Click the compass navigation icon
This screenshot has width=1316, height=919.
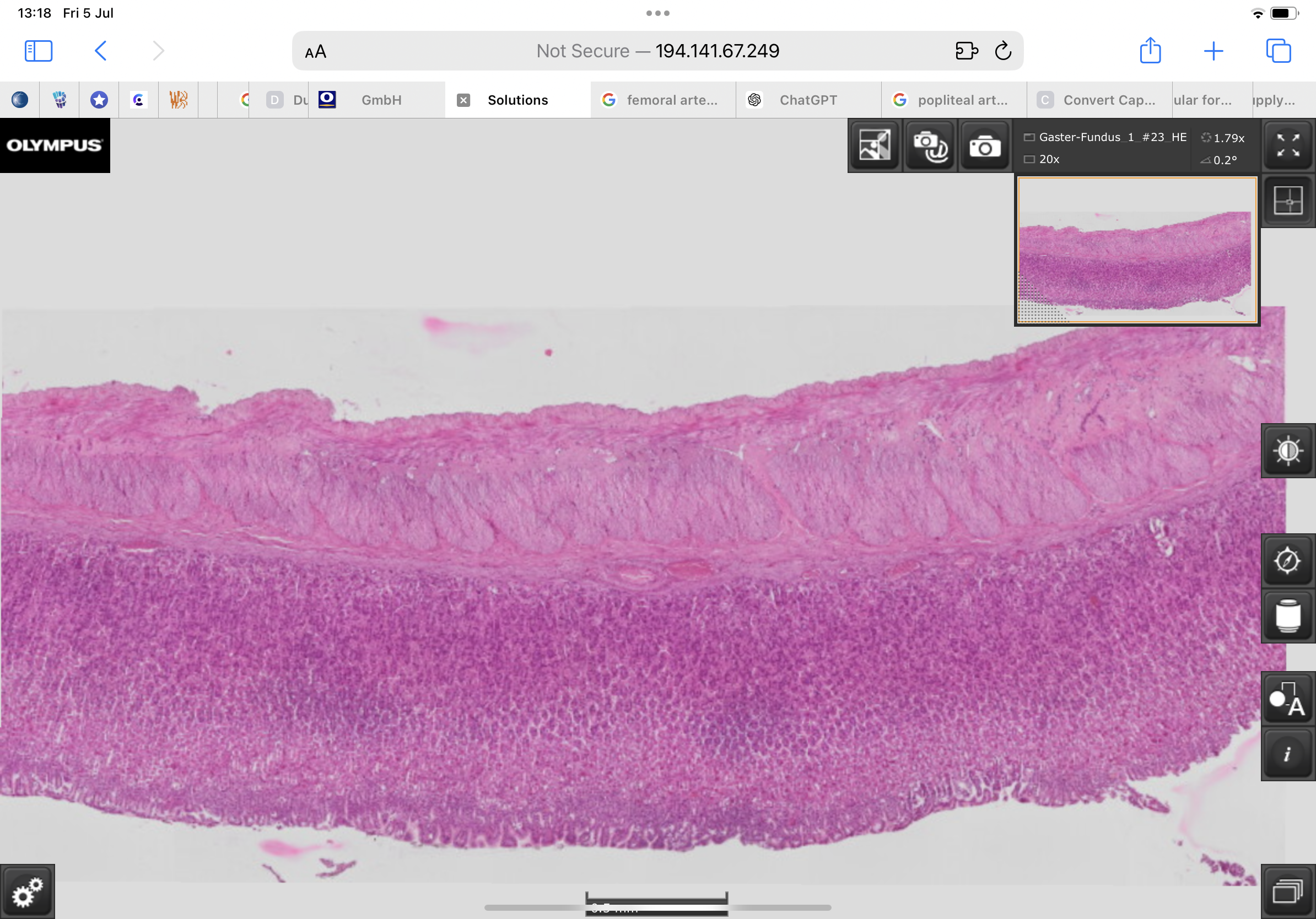(1287, 560)
